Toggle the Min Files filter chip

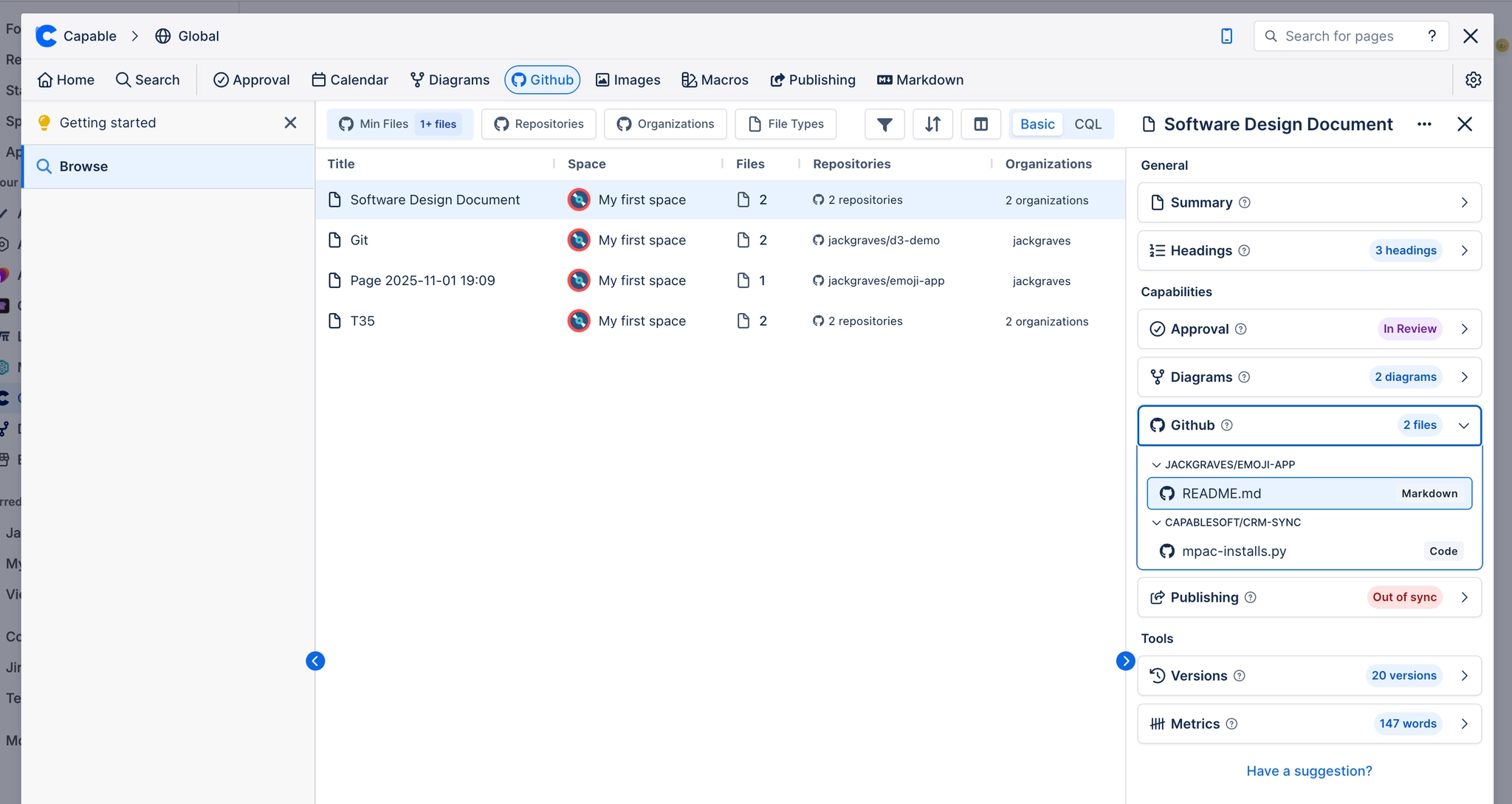399,124
